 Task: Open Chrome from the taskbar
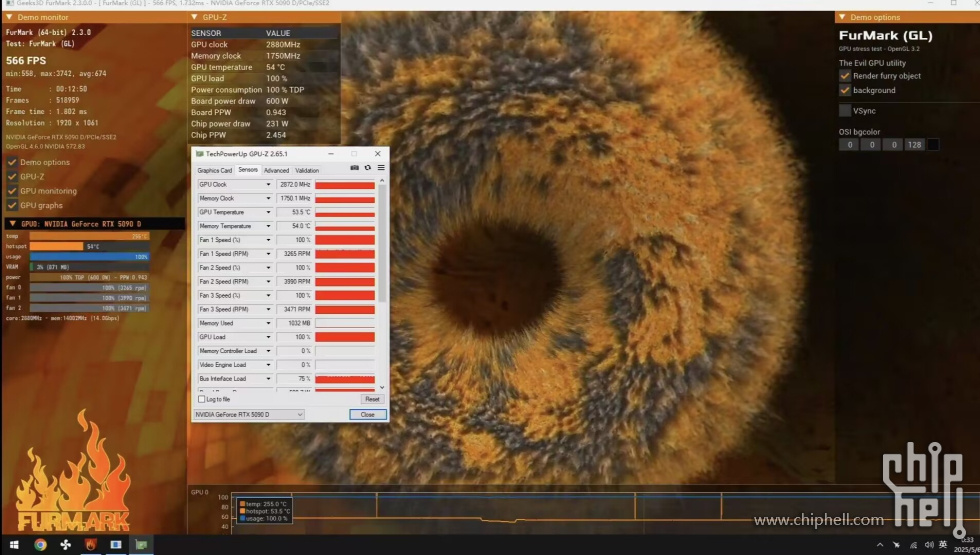click(41, 544)
